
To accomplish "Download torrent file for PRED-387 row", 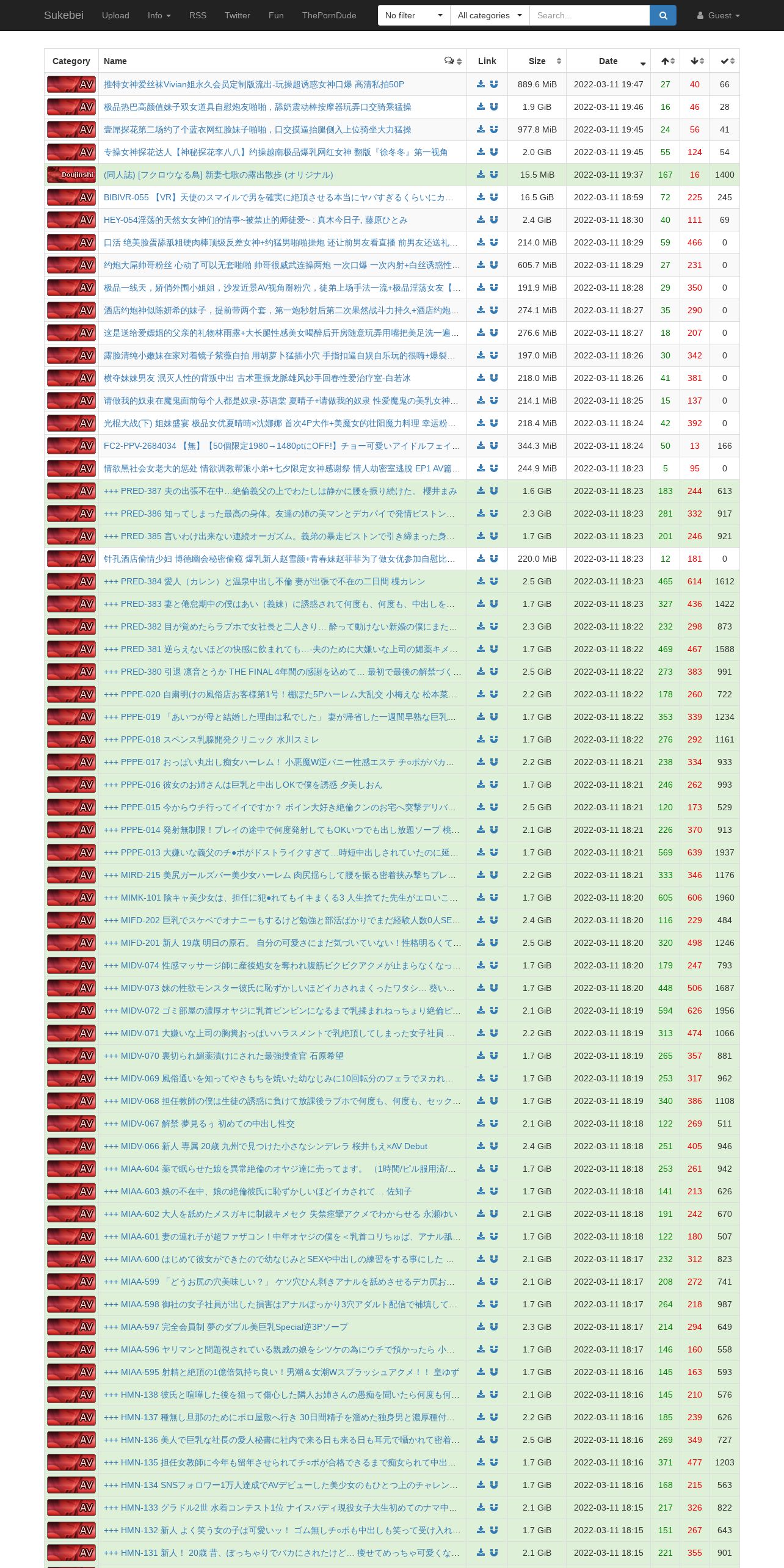I will (481, 491).
